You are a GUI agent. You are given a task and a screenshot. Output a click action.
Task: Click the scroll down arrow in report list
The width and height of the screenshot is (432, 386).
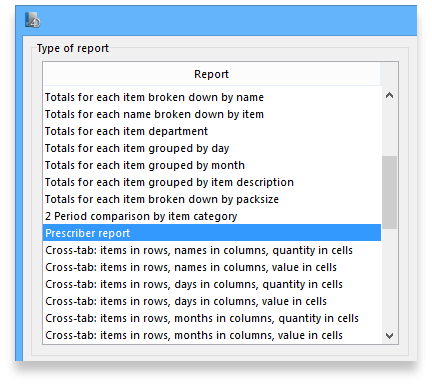389,336
